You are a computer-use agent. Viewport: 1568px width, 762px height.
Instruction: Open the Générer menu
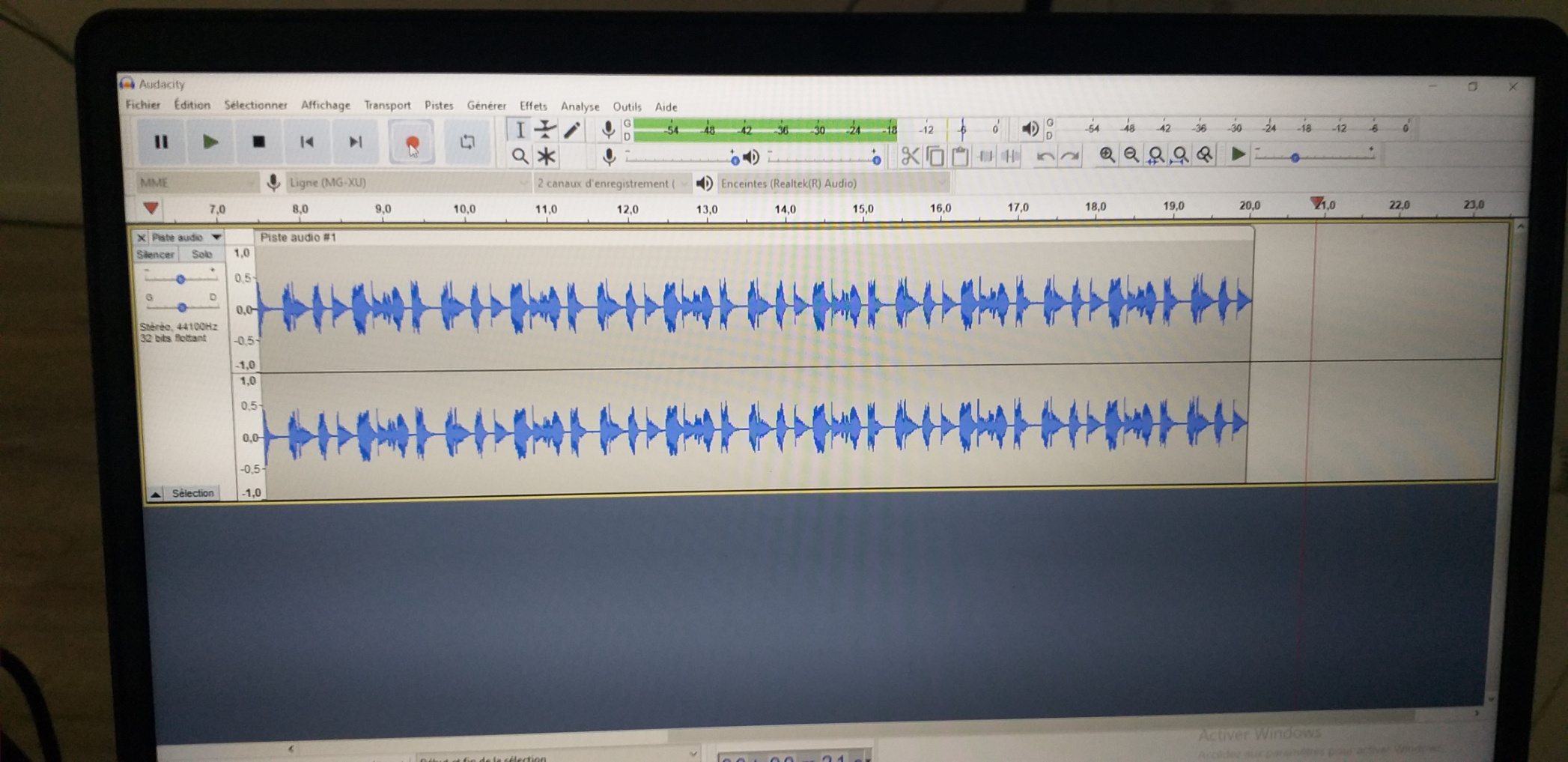(x=487, y=106)
